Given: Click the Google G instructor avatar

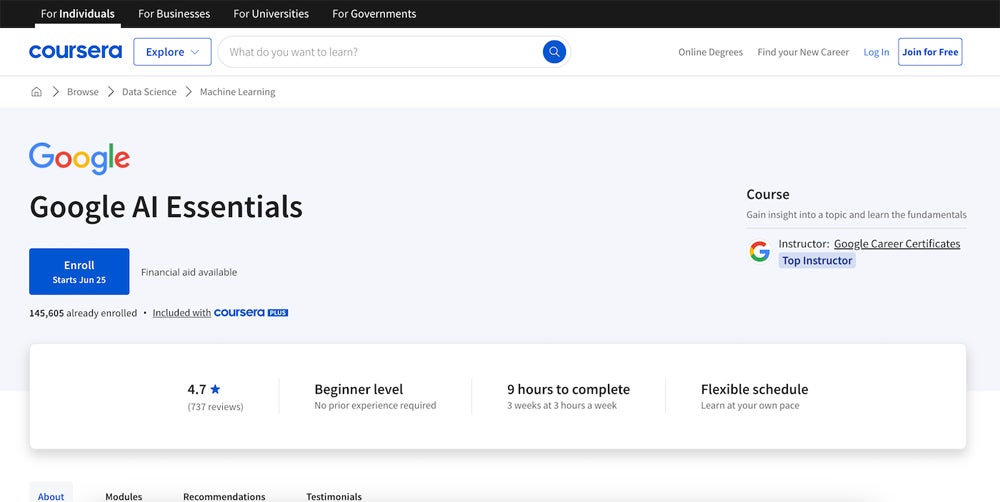Looking at the screenshot, I should click(760, 252).
